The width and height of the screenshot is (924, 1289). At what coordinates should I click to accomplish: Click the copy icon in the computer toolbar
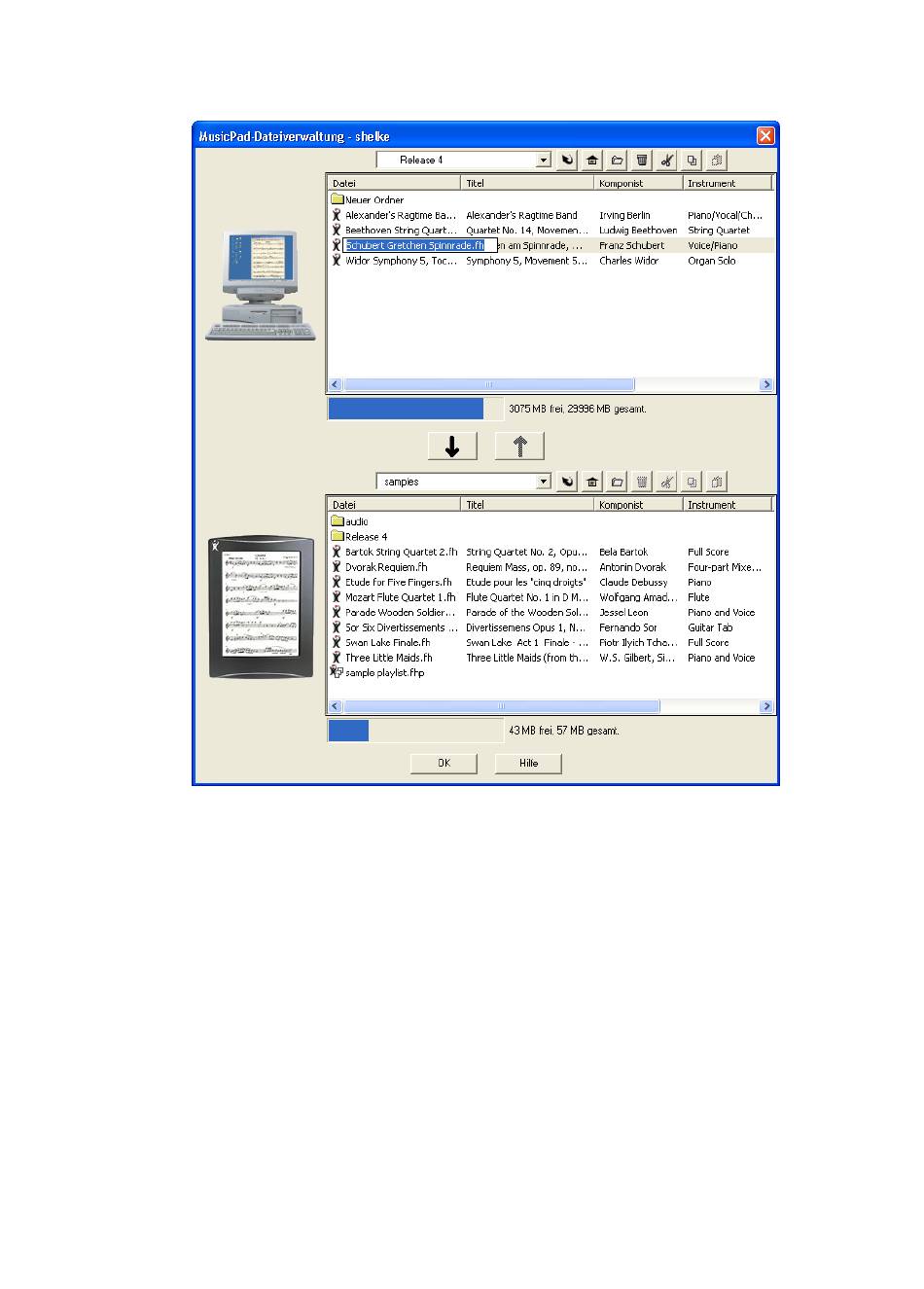click(692, 161)
